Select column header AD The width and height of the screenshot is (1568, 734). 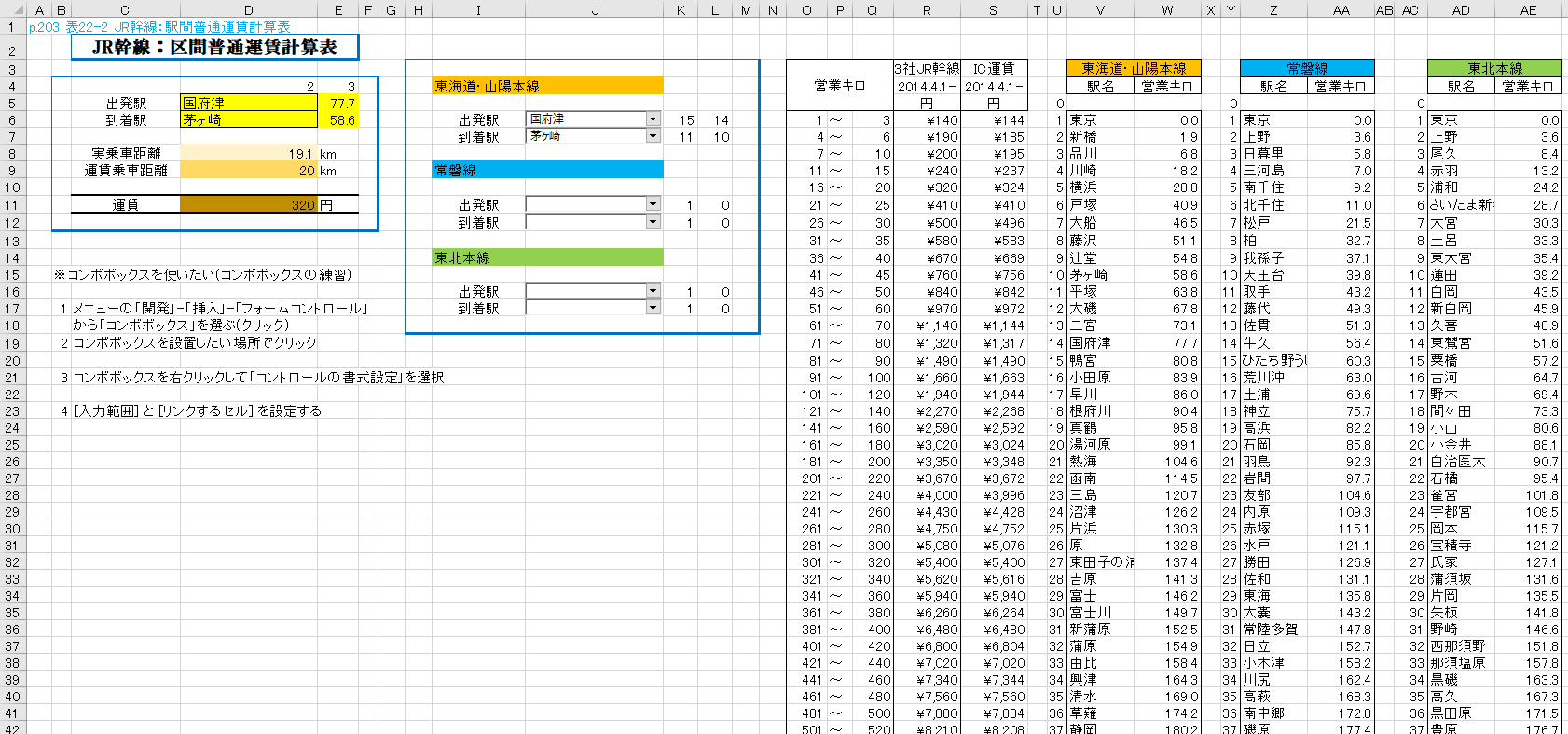pyautogui.click(x=1461, y=10)
